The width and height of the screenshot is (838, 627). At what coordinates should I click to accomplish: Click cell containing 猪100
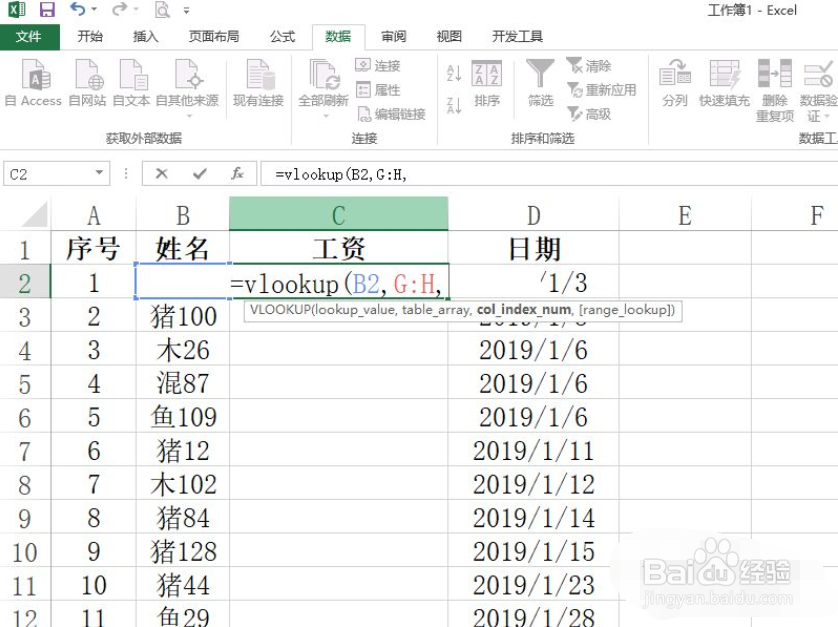point(183,316)
